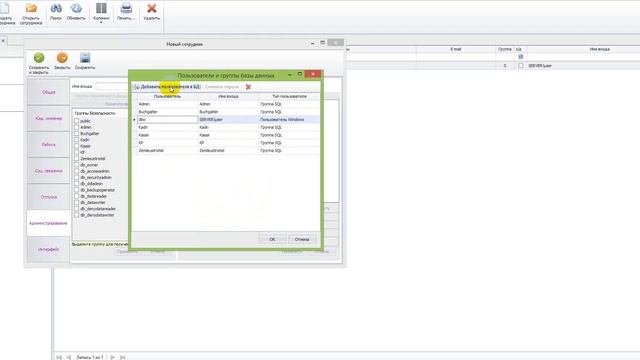
Task: Click Пользователь Windows type cell
Action: [289, 120]
